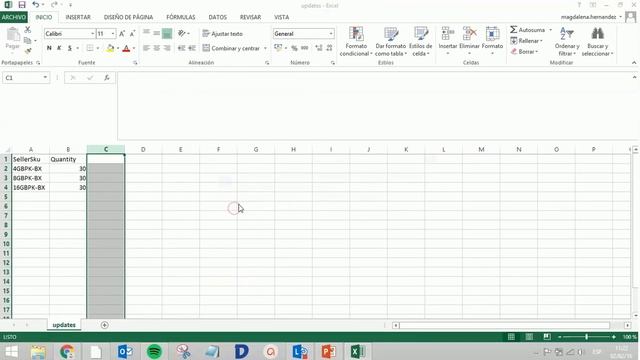Open font color dropdown arrow
This screenshot has width=640, height=360.
(134, 48)
